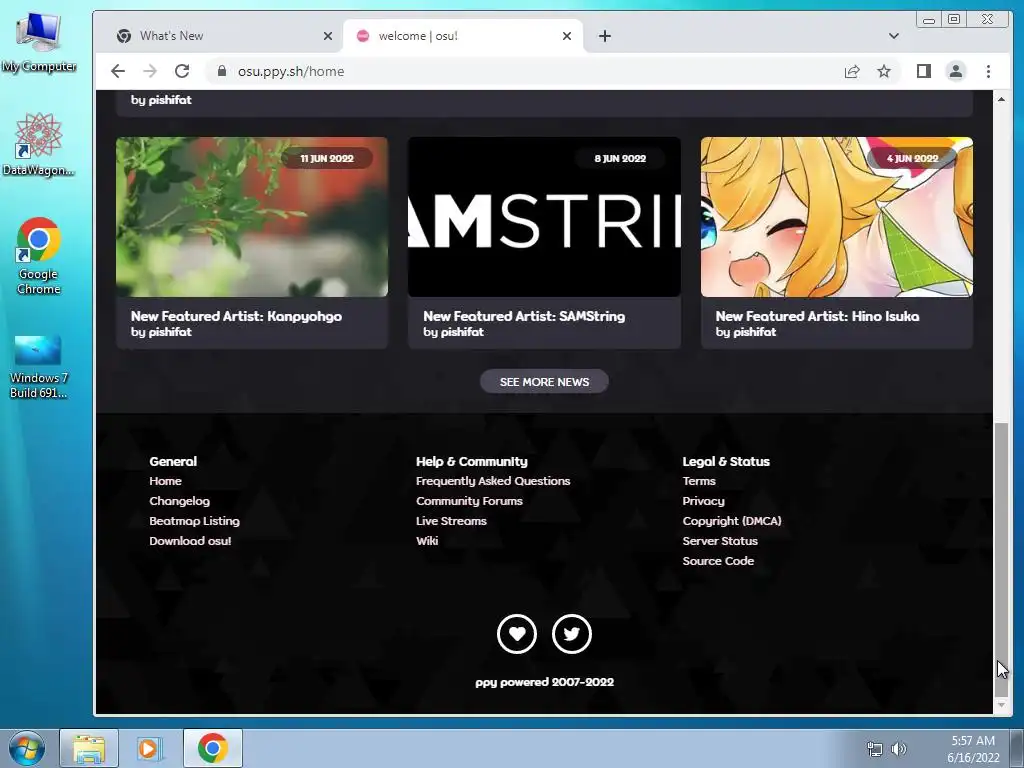The width and height of the screenshot is (1024, 768).
Task: Click the page scrollbar down arrow
Action: pyautogui.click(x=1001, y=706)
